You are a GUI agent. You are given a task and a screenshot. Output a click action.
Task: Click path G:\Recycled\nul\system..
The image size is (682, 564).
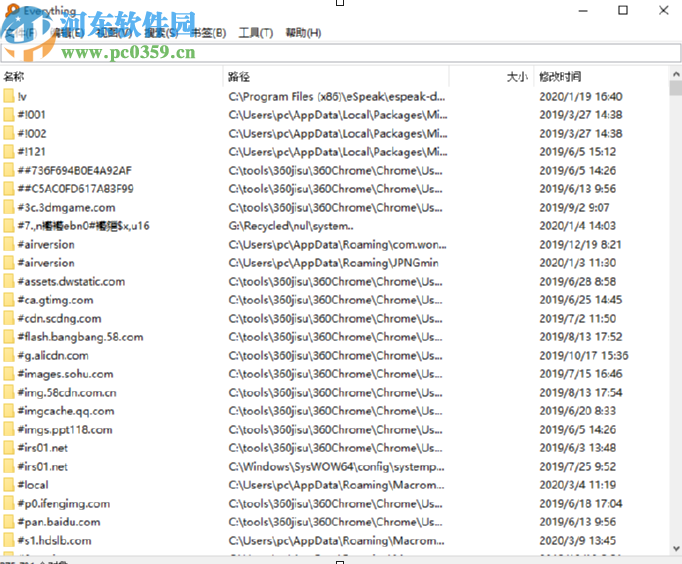[291, 226]
